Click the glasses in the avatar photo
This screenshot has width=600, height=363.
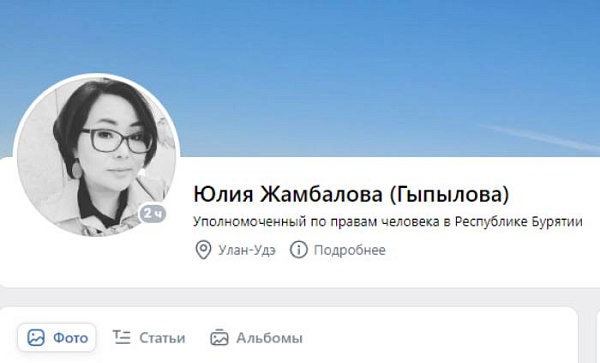(117, 141)
